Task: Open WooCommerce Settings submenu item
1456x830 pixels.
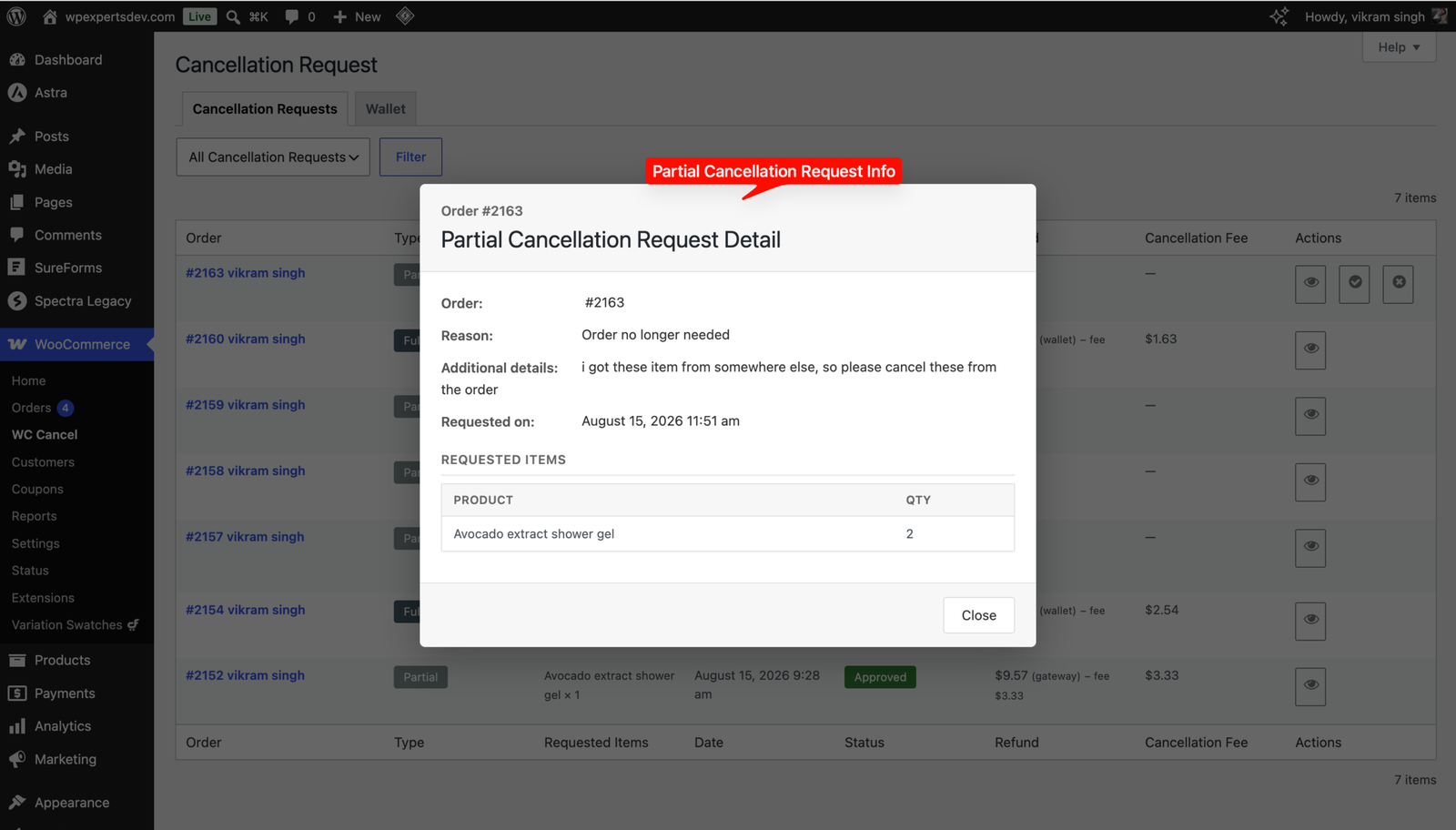Action: (35, 543)
